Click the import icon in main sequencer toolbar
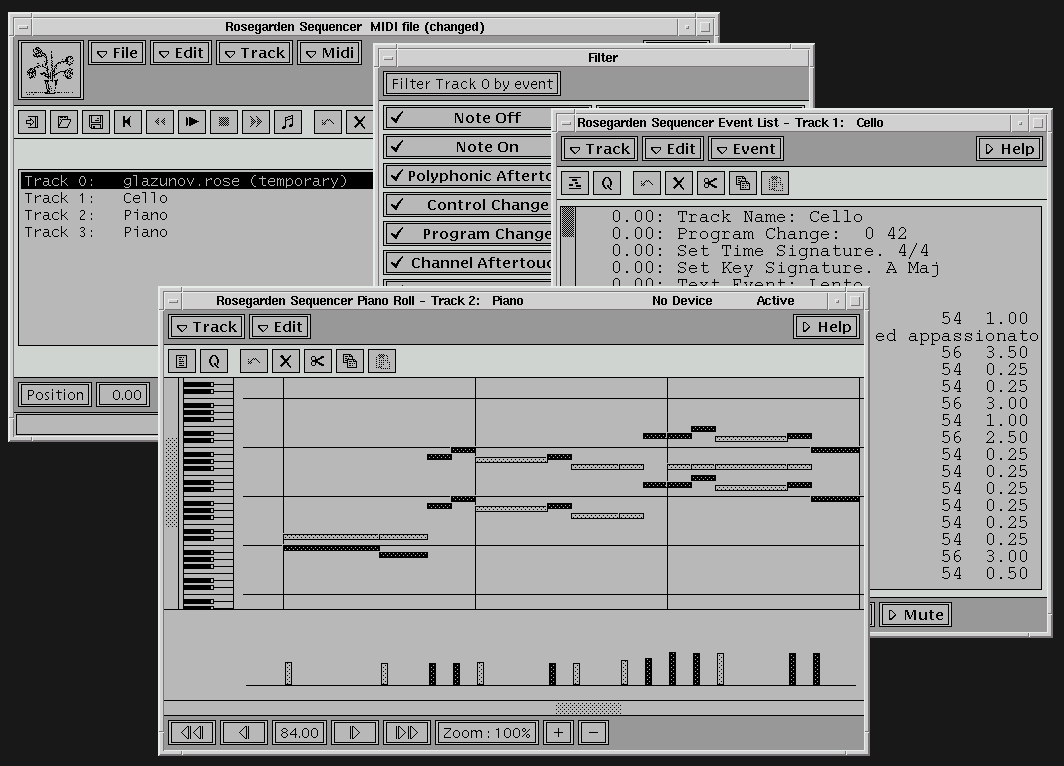Viewport: 1064px width, 766px height. point(32,122)
